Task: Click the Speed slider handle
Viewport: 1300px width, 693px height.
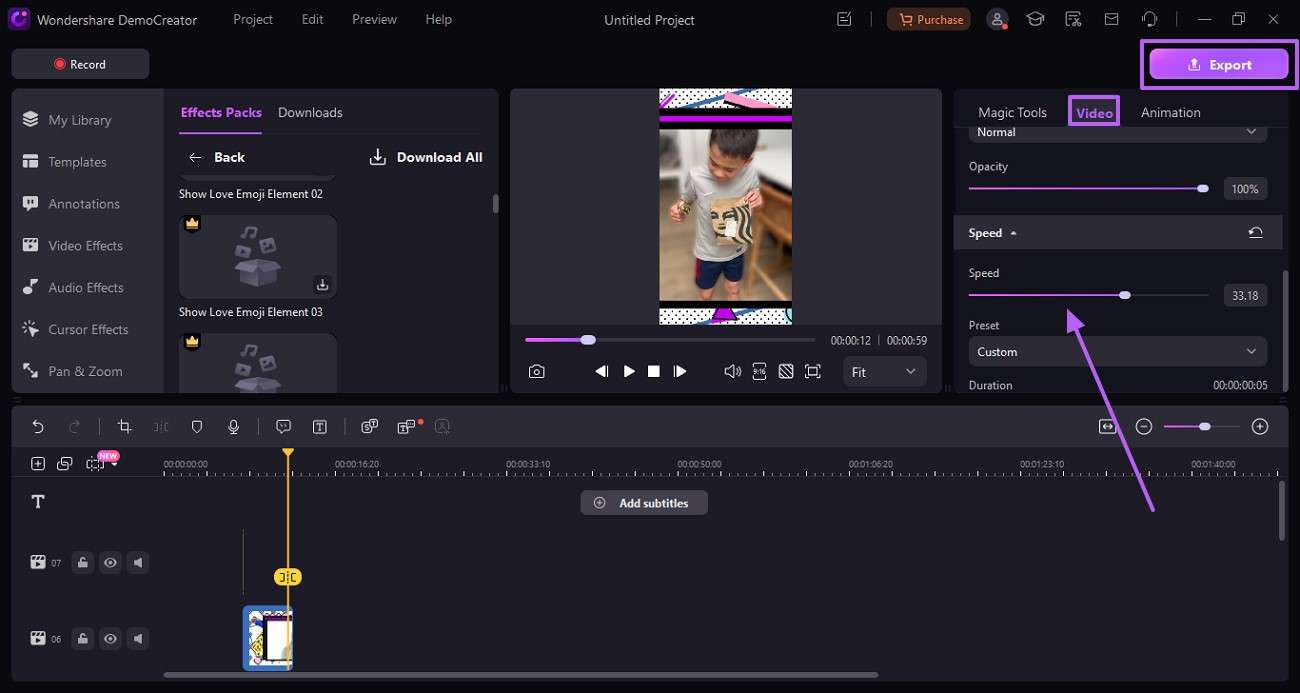Action: [x=1125, y=295]
